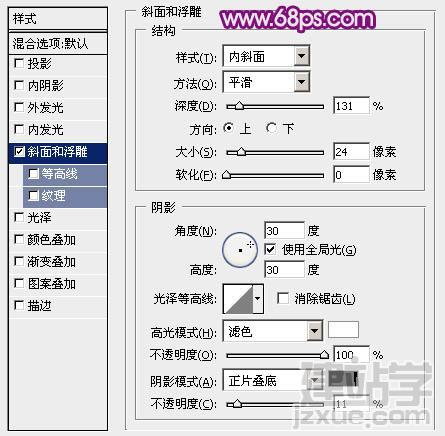445x436 pixels.
Task: Click the angle dial control
Action: 240,250
